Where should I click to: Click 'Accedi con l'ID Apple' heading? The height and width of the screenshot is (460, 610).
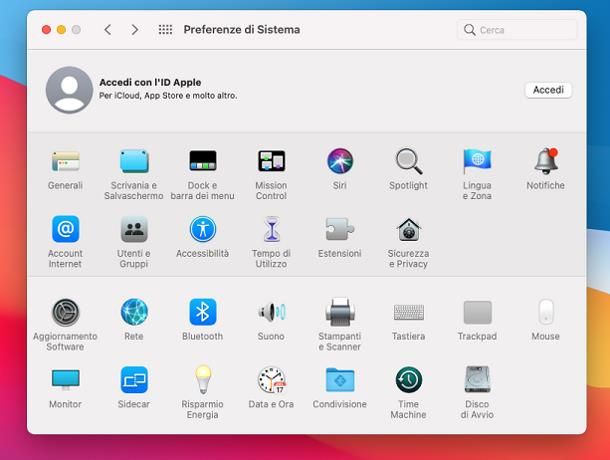(150, 82)
